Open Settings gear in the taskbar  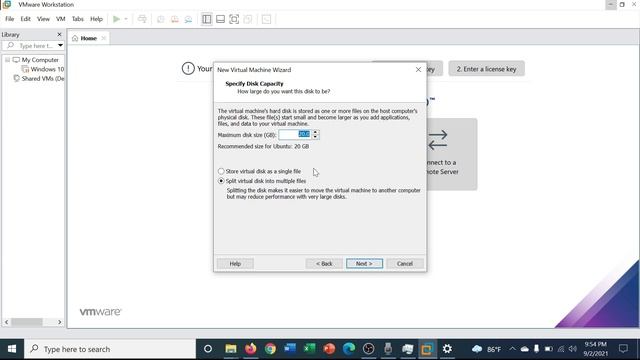pyautogui.click(x=447, y=349)
